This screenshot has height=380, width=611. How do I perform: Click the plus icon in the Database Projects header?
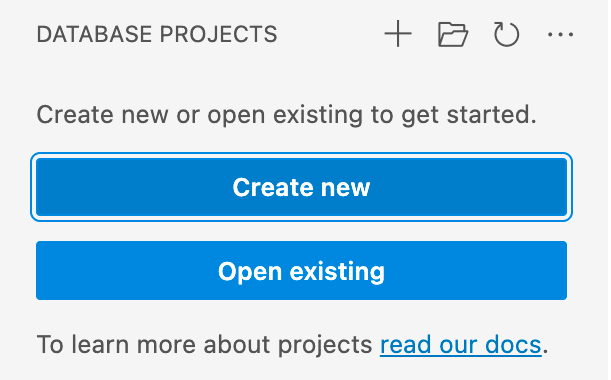(398, 34)
